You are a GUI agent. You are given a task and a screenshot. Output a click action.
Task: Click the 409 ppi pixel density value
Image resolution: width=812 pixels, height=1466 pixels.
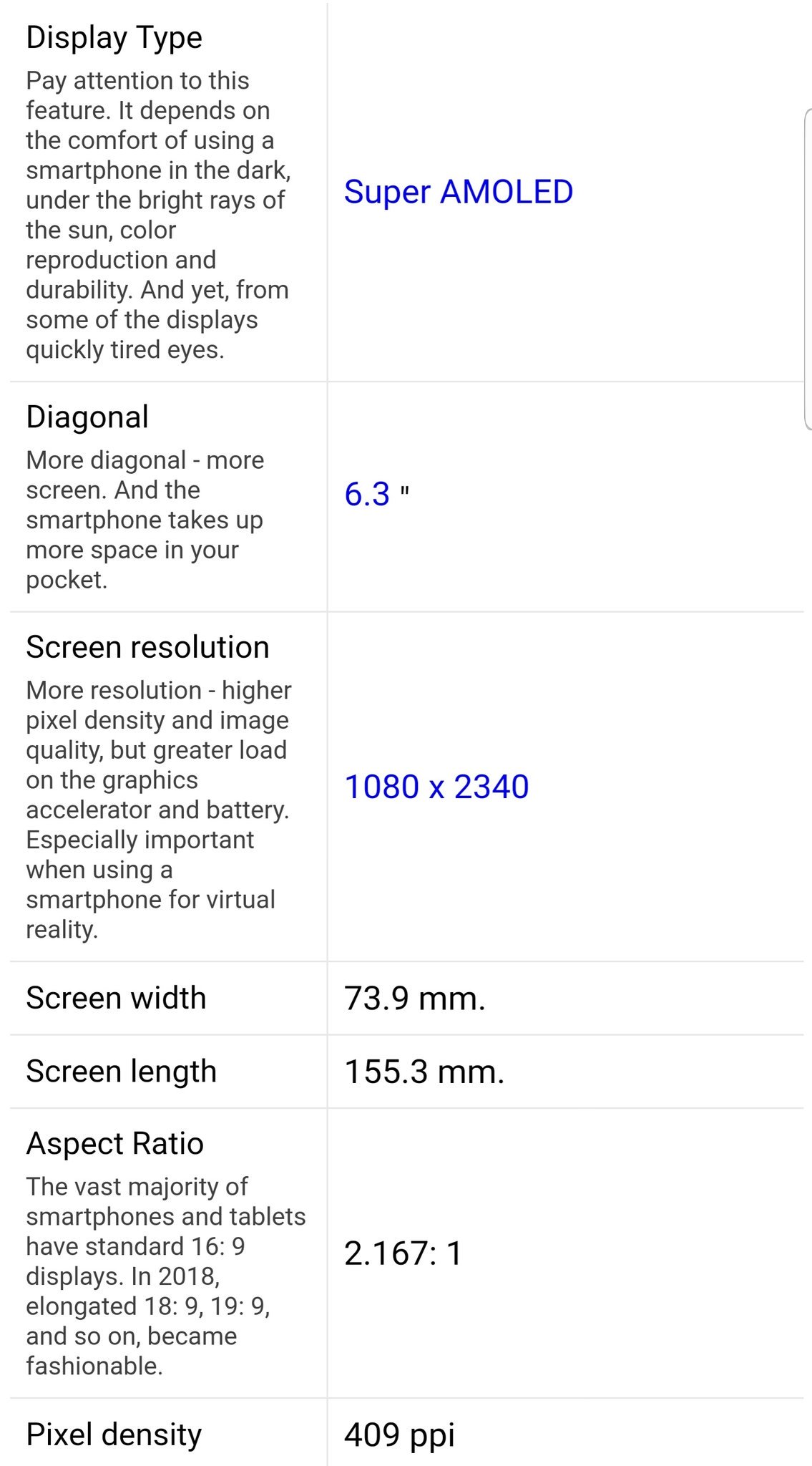(399, 1435)
